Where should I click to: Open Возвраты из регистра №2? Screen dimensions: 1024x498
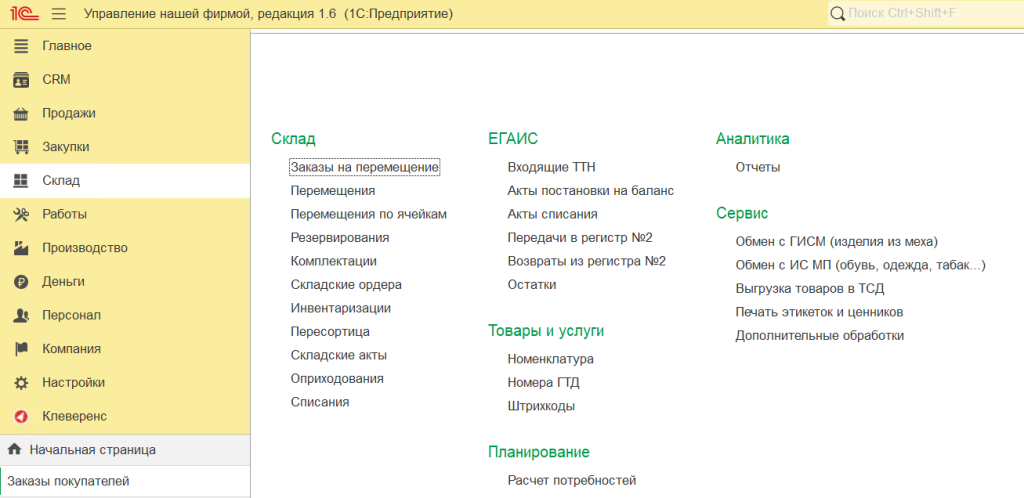point(586,261)
